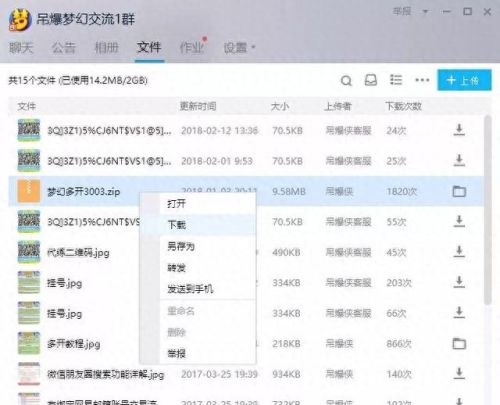
Task: Click the orange zip file icon
Action: (29, 191)
